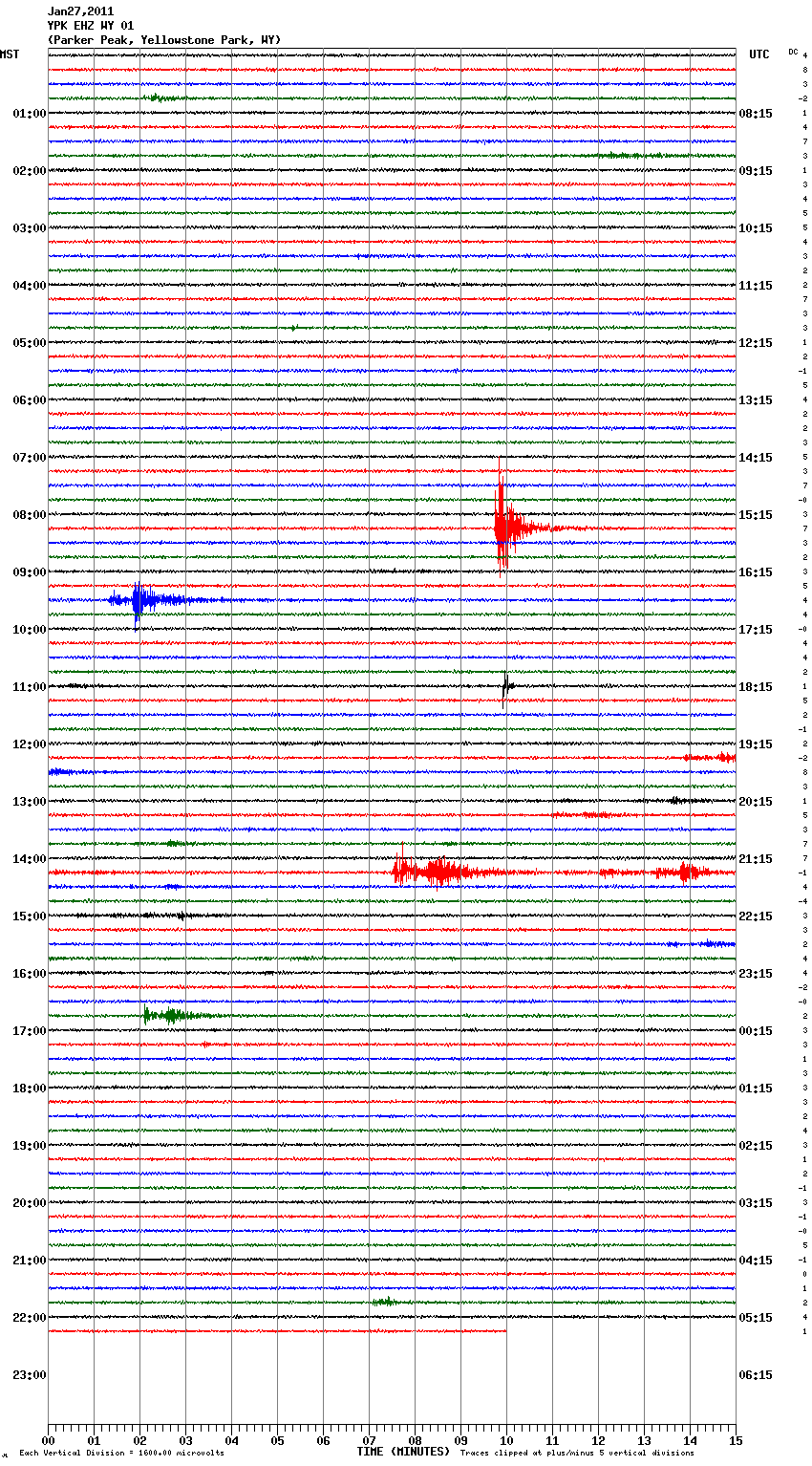
Task: Click the 05:15 UTC time label
Action: click(756, 1318)
